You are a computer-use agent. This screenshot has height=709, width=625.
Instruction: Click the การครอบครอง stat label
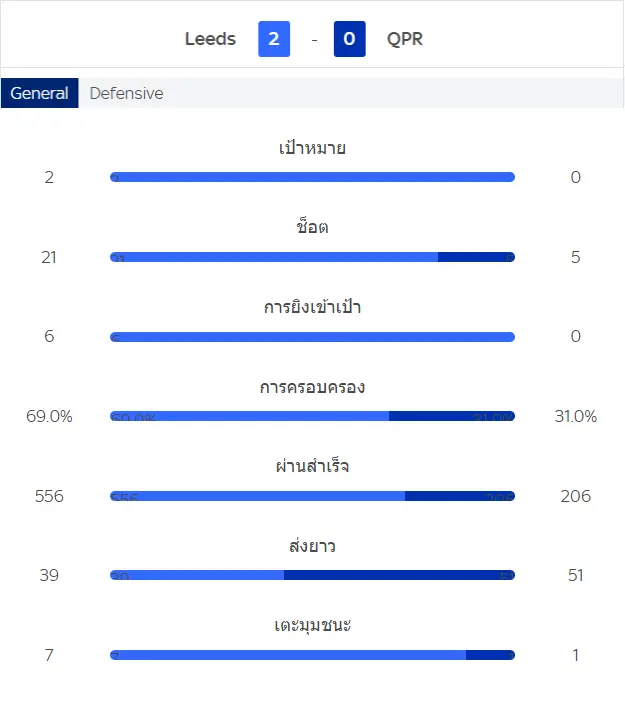coord(312,387)
